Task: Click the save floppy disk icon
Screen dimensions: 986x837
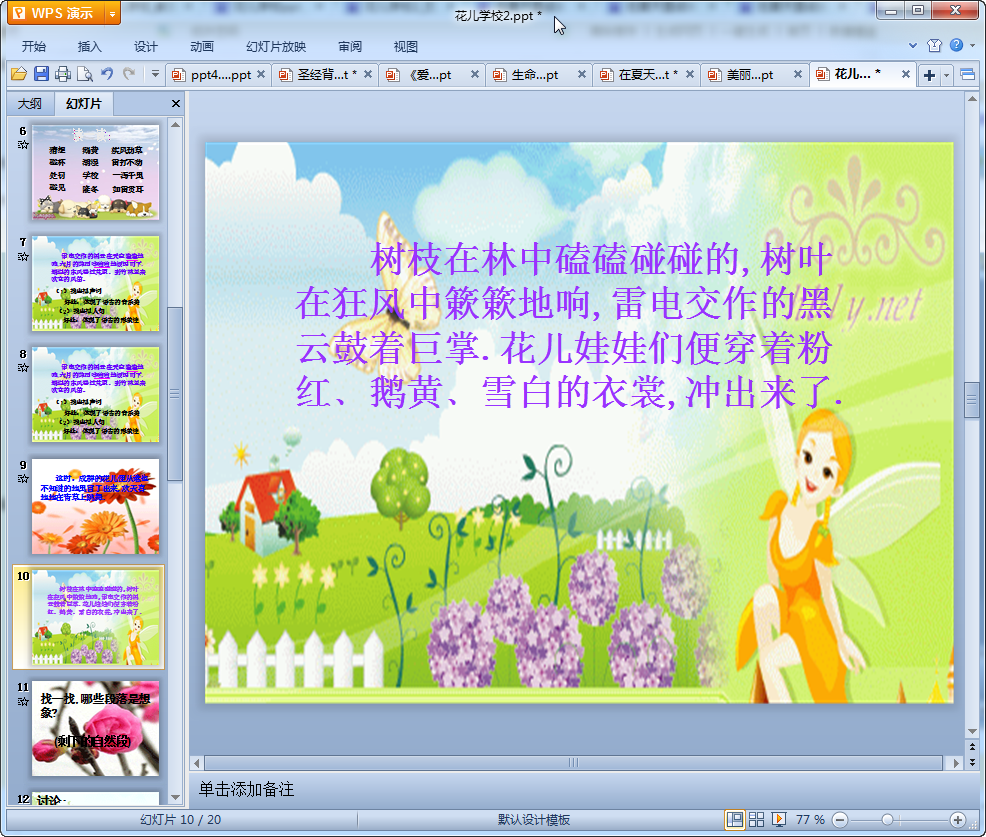Action: [42, 74]
